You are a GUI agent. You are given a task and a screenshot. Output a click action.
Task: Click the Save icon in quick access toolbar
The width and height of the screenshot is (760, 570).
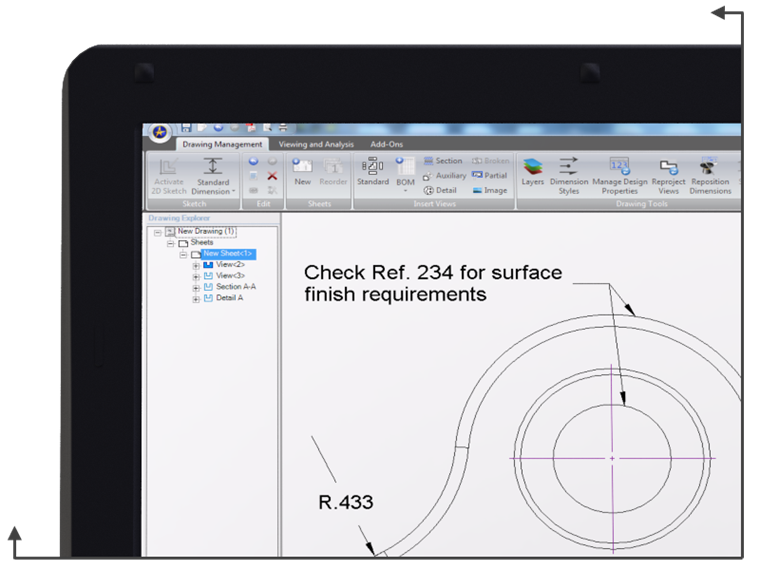pyautogui.click(x=186, y=127)
